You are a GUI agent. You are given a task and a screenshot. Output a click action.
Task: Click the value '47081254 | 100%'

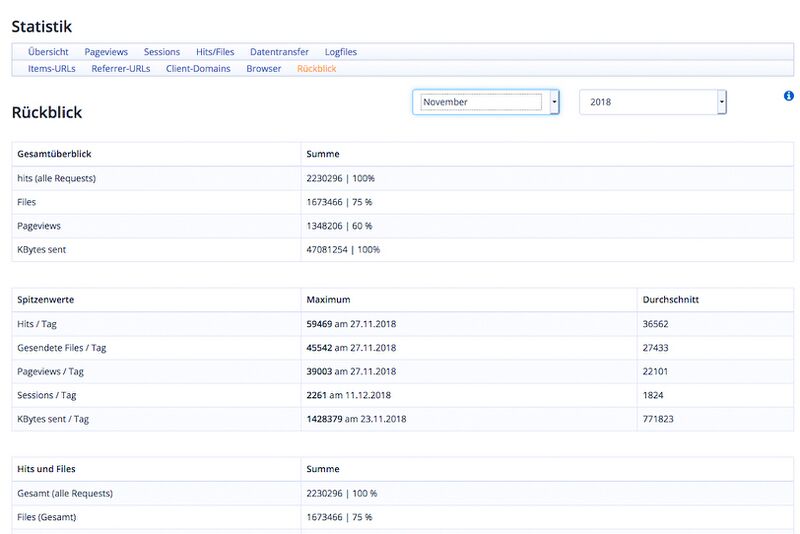343,249
